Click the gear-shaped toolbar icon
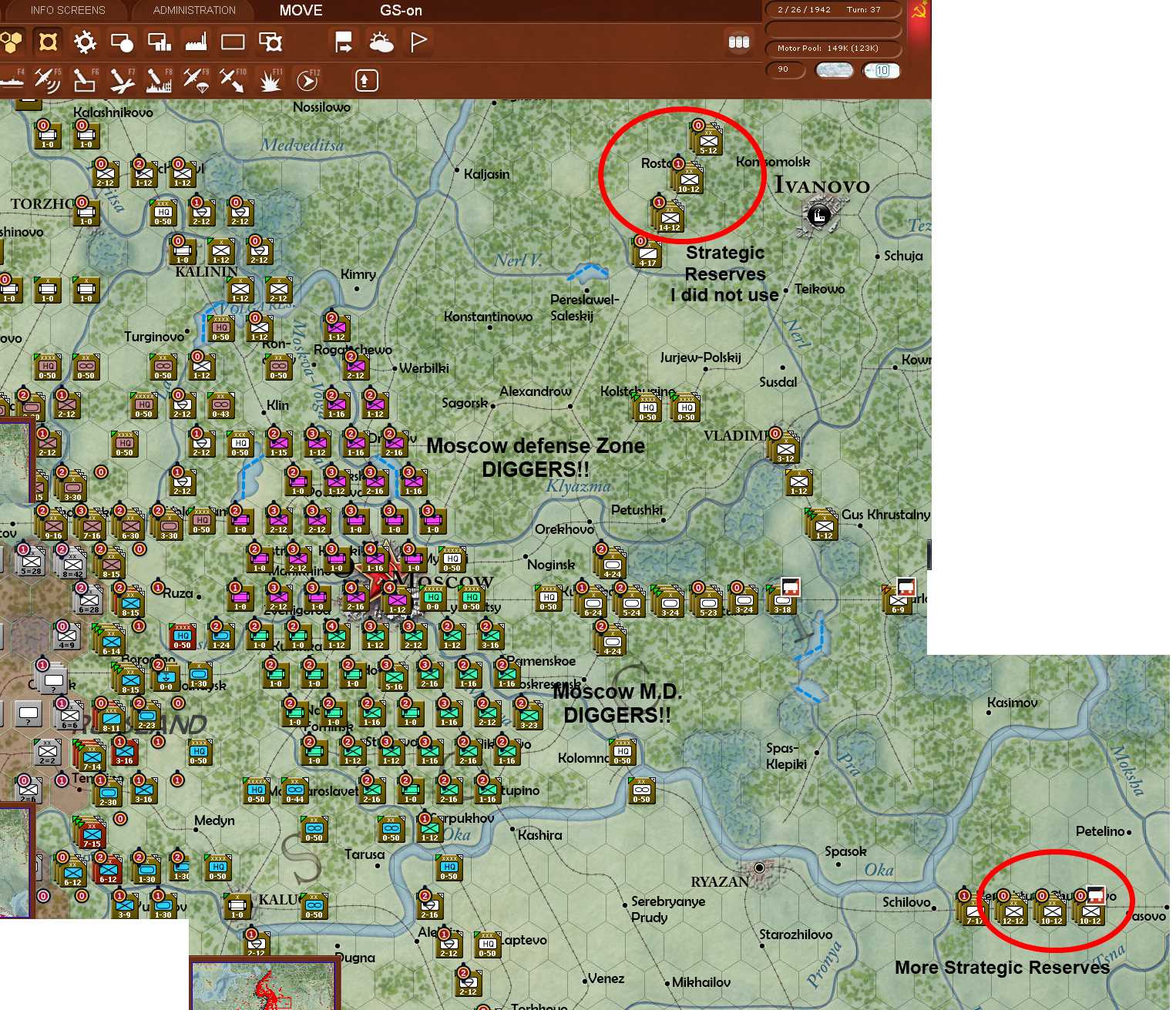 pos(85,42)
